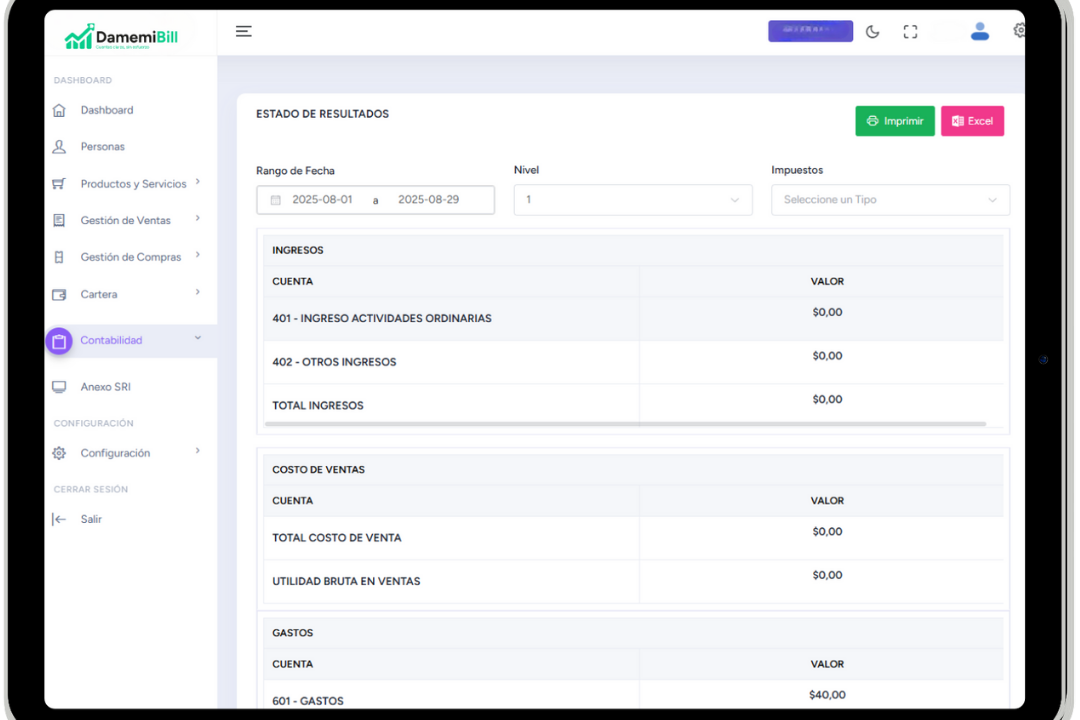This screenshot has height=720, width=1080.
Task: Open the Impuestos type dropdown
Action: [x=890, y=200]
